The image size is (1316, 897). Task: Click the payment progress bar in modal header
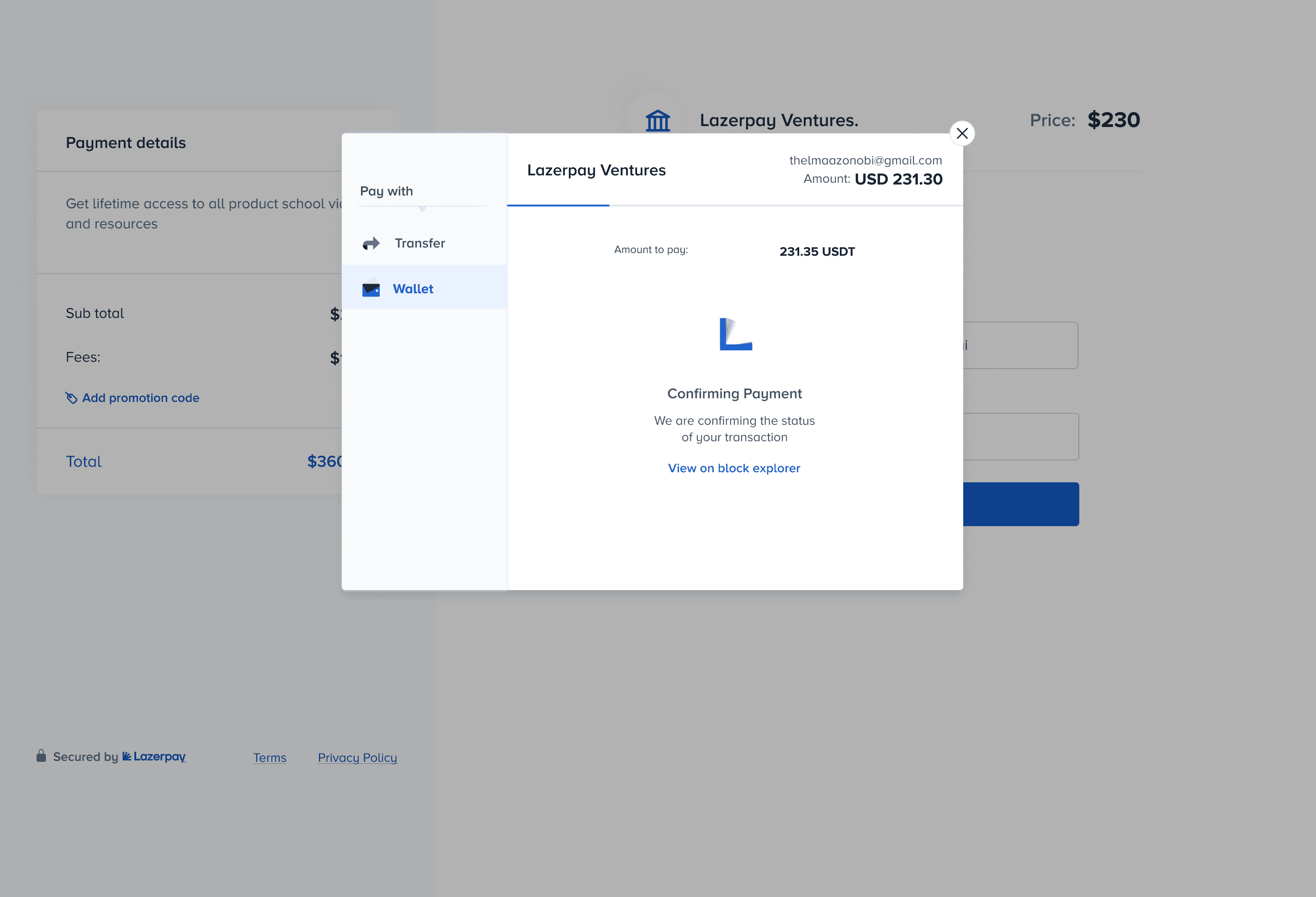734,206
